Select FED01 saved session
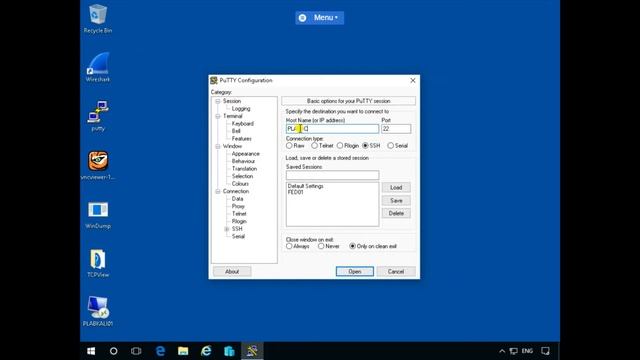Image resolution: width=640 pixels, height=360 pixels. tap(296, 192)
